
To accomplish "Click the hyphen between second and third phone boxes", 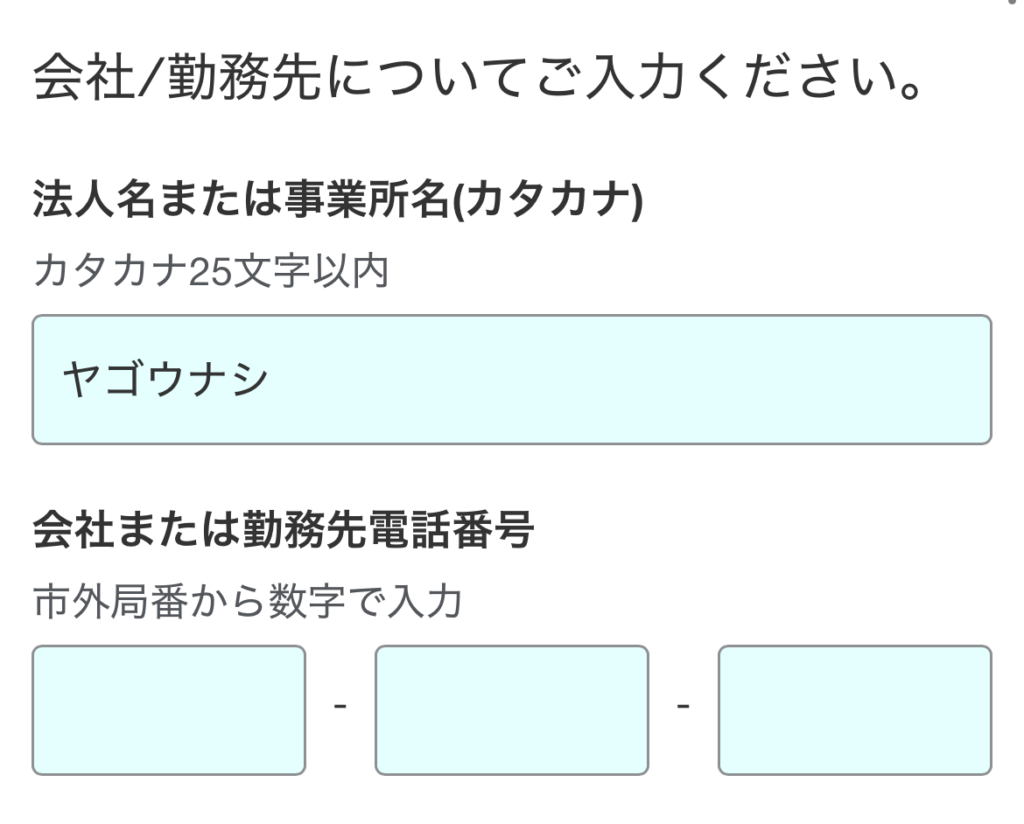I will pyautogui.click(x=684, y=706).
